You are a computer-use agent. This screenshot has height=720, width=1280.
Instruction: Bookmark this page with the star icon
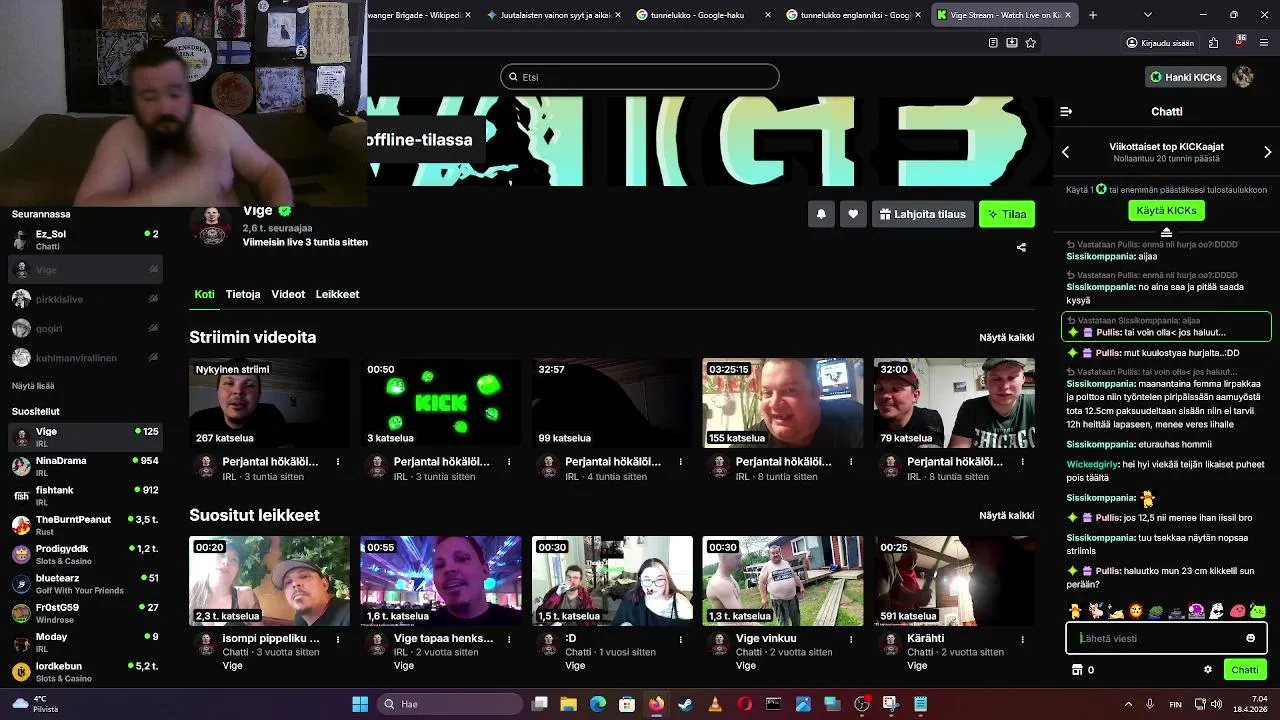pos(1030,43)
